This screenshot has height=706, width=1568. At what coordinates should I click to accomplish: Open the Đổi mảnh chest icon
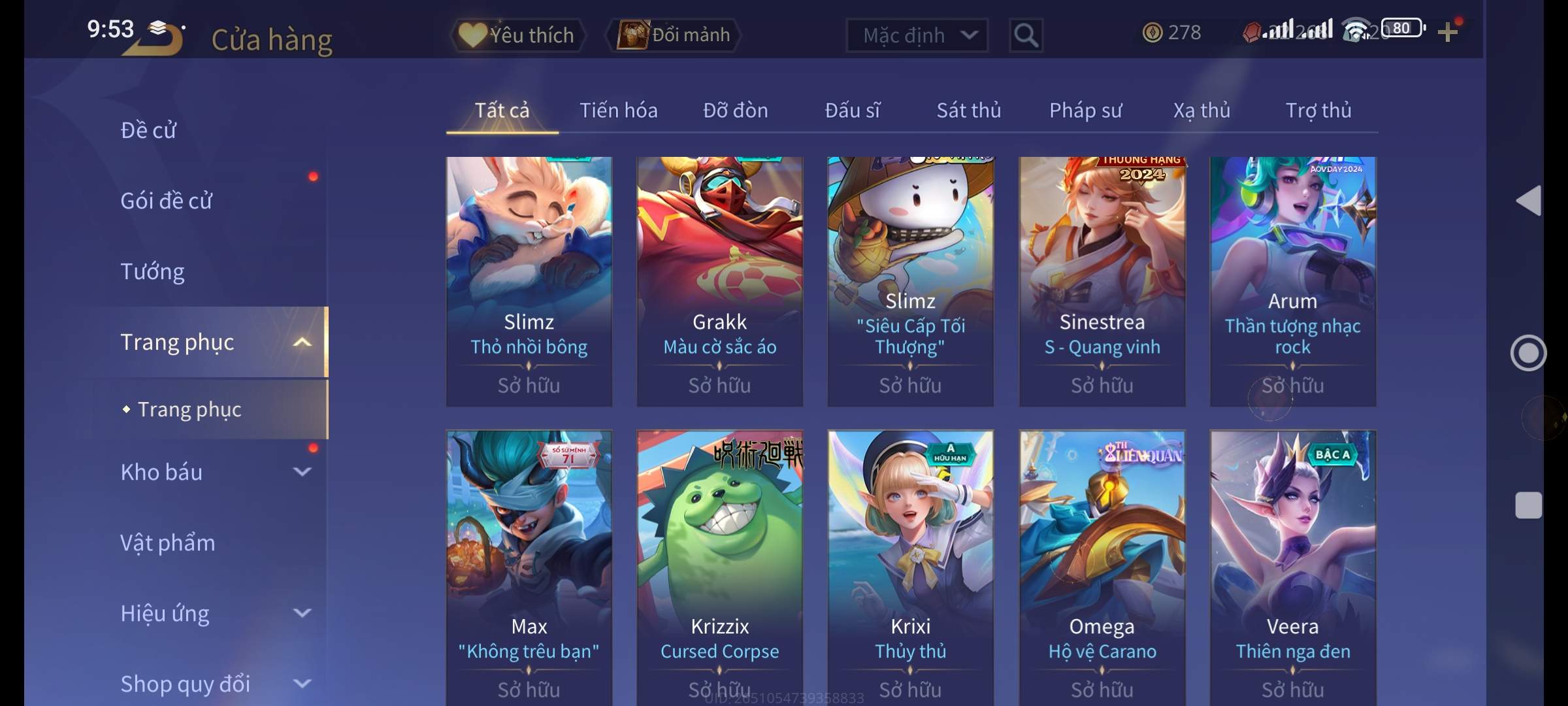click(x=632, y=35)
